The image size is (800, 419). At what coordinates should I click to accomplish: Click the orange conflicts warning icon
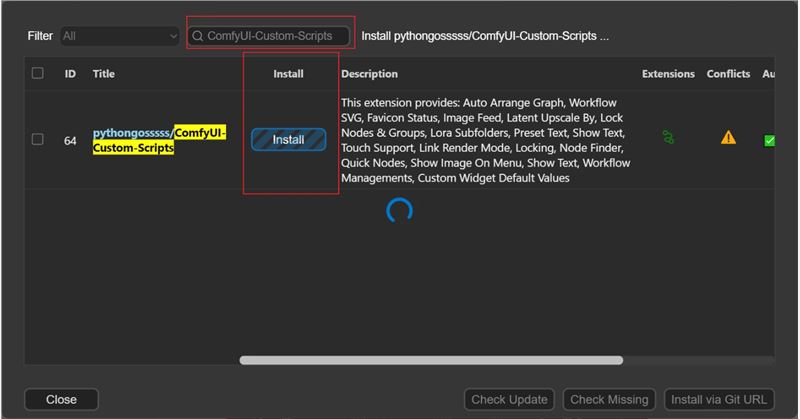728,137
